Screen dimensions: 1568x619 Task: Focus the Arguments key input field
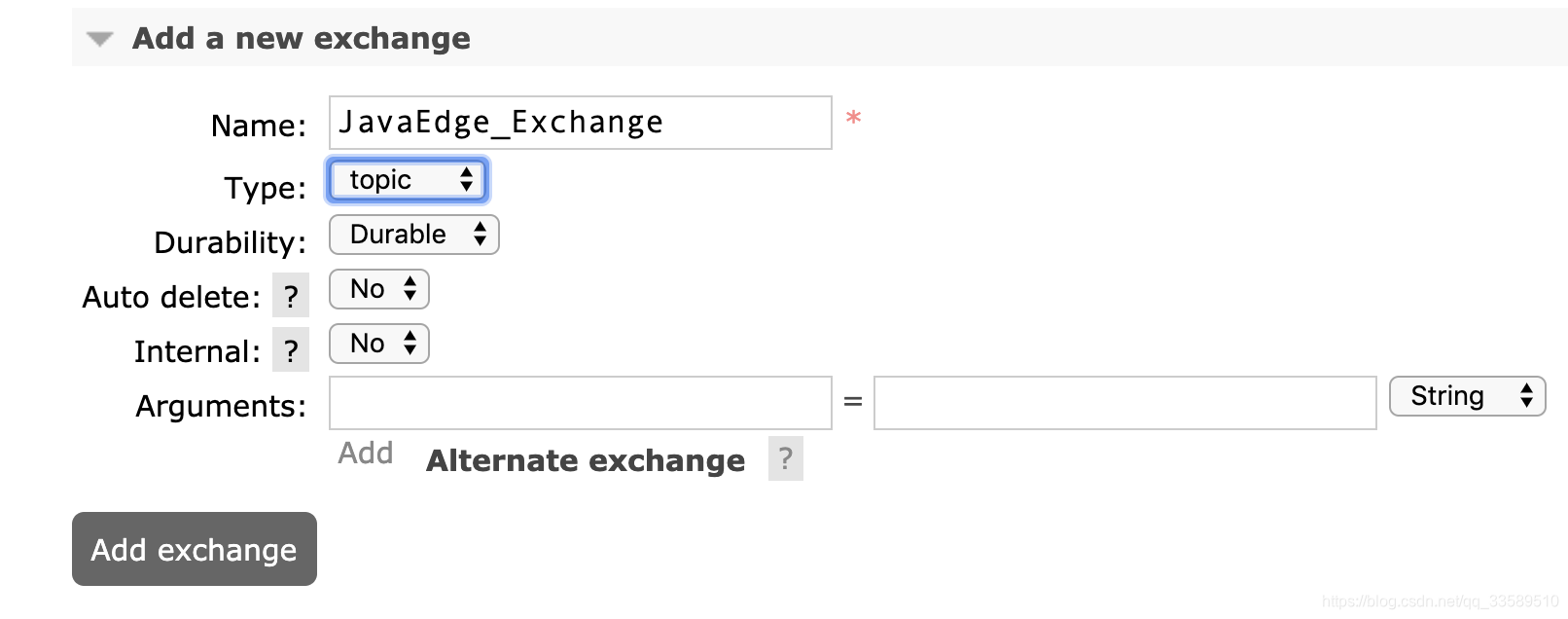pos(581,403)
